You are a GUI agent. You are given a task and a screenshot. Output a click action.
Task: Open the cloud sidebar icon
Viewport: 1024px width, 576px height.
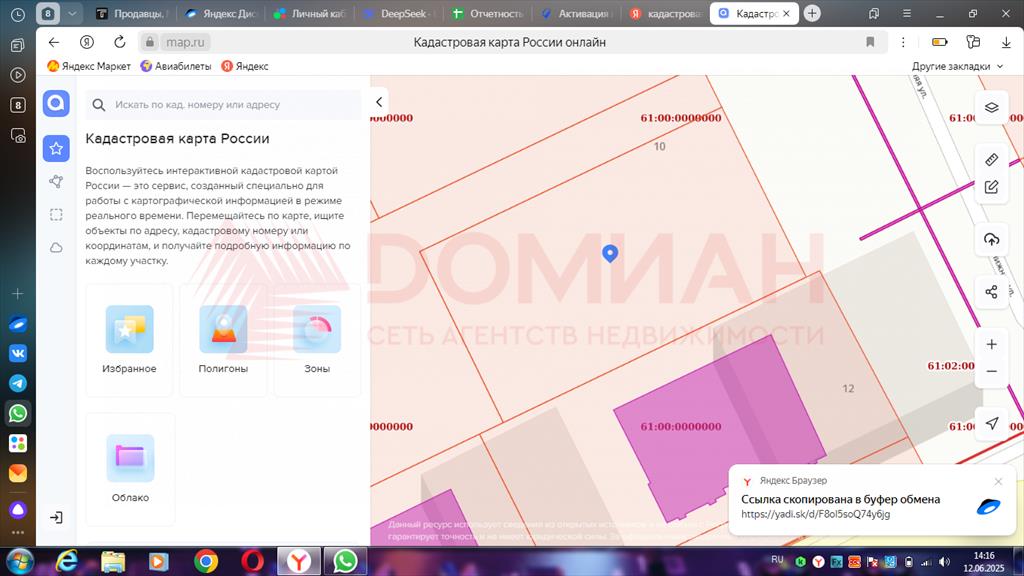coord(56,248)
